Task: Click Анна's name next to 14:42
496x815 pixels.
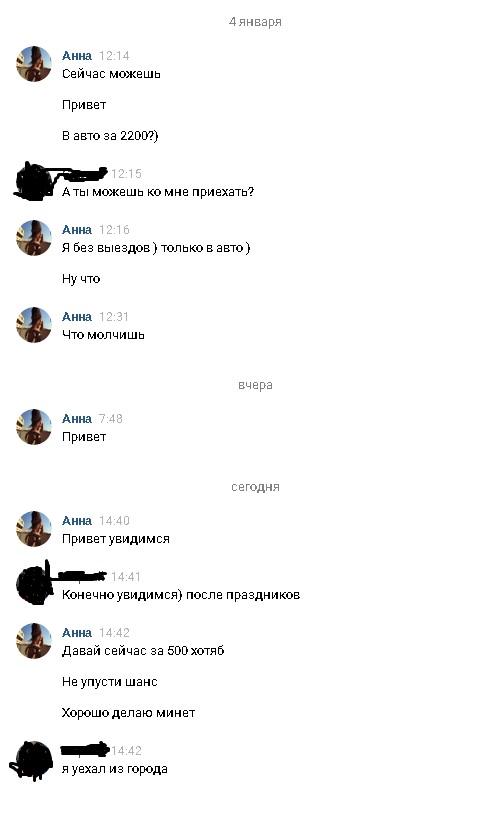Action: pyautogui.click(x=77, y=633)
